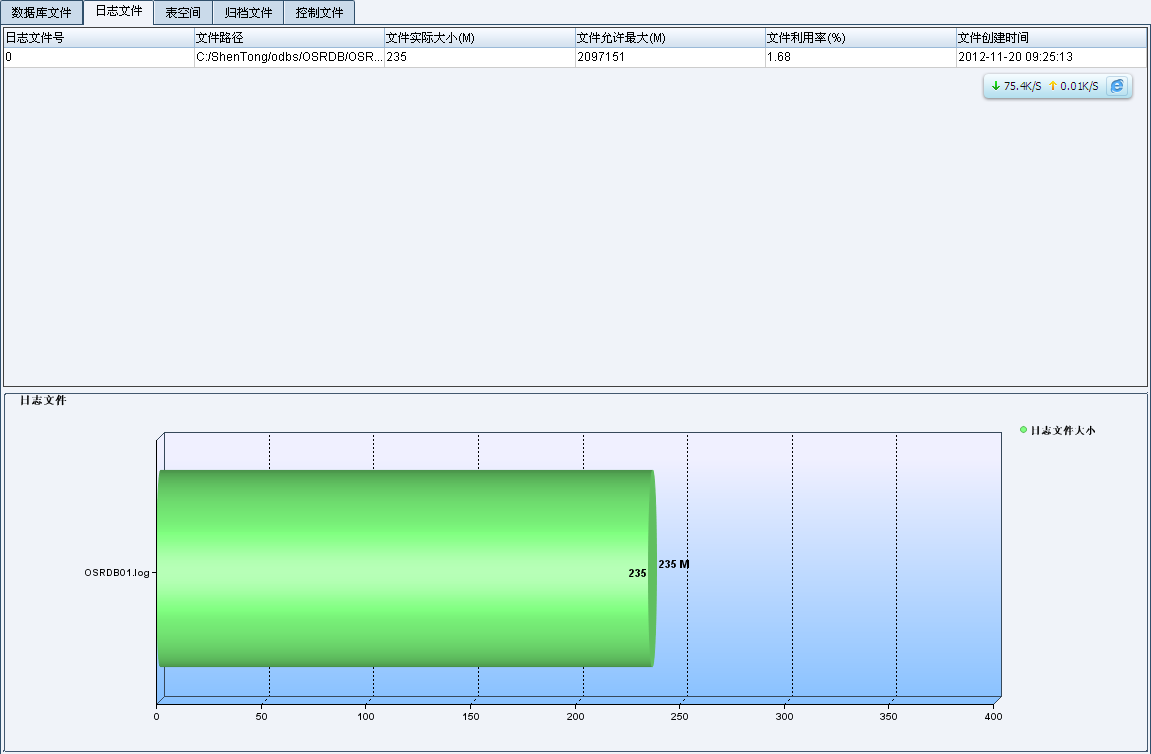
Task: Select the 2097151 max size cell
Action: tap(669, 57)
